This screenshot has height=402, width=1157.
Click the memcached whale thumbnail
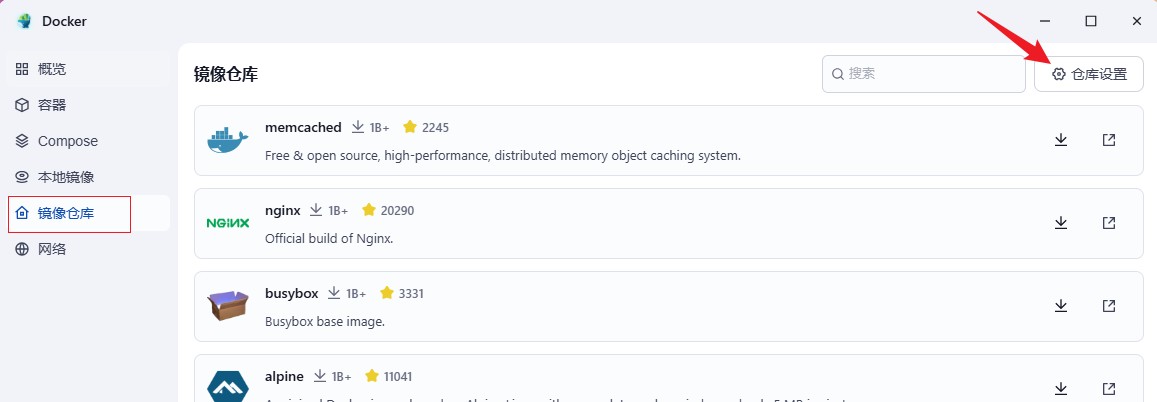227,140
